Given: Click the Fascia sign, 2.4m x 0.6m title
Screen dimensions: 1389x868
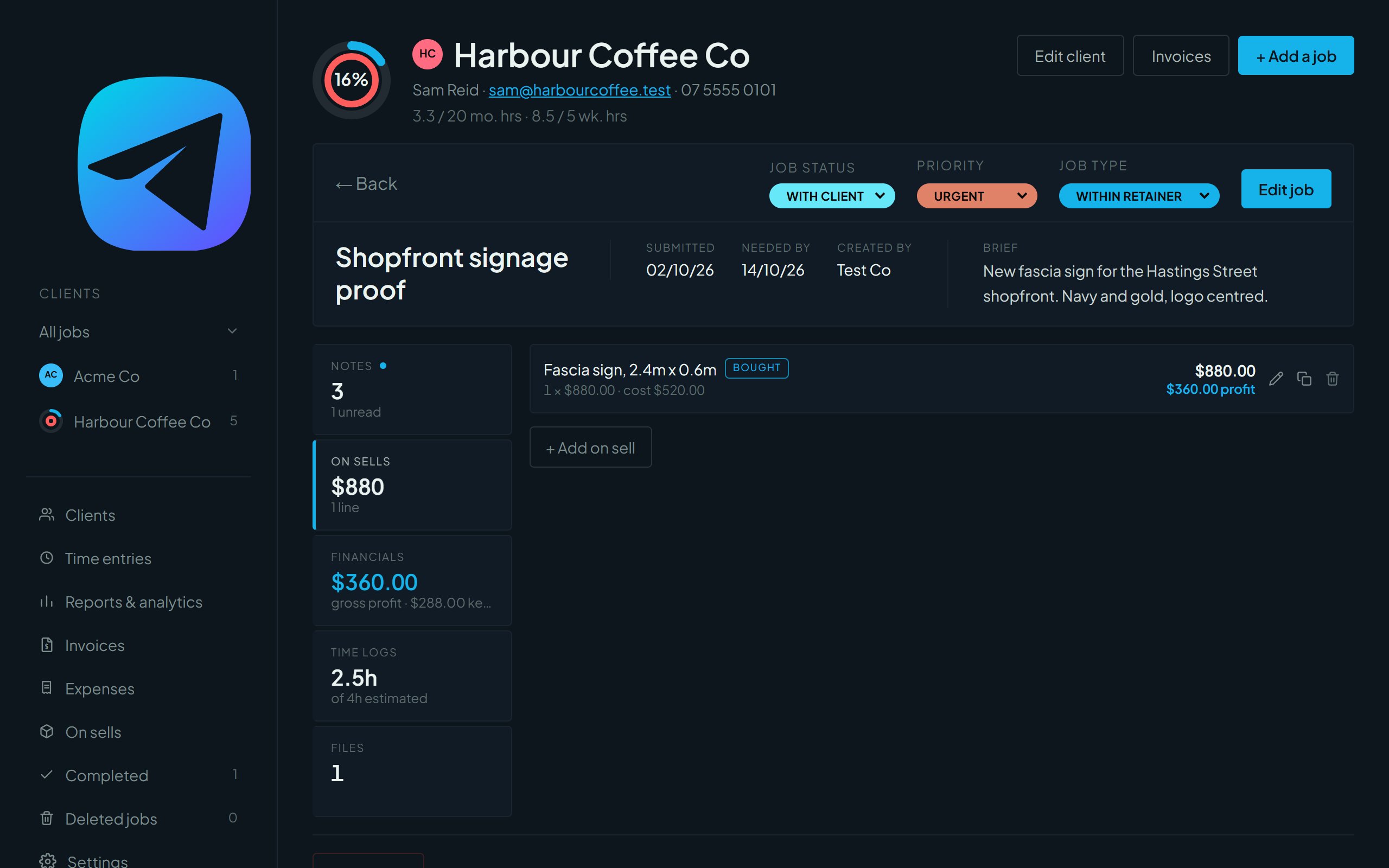Looking at the screenshot, I should [629, 369].
